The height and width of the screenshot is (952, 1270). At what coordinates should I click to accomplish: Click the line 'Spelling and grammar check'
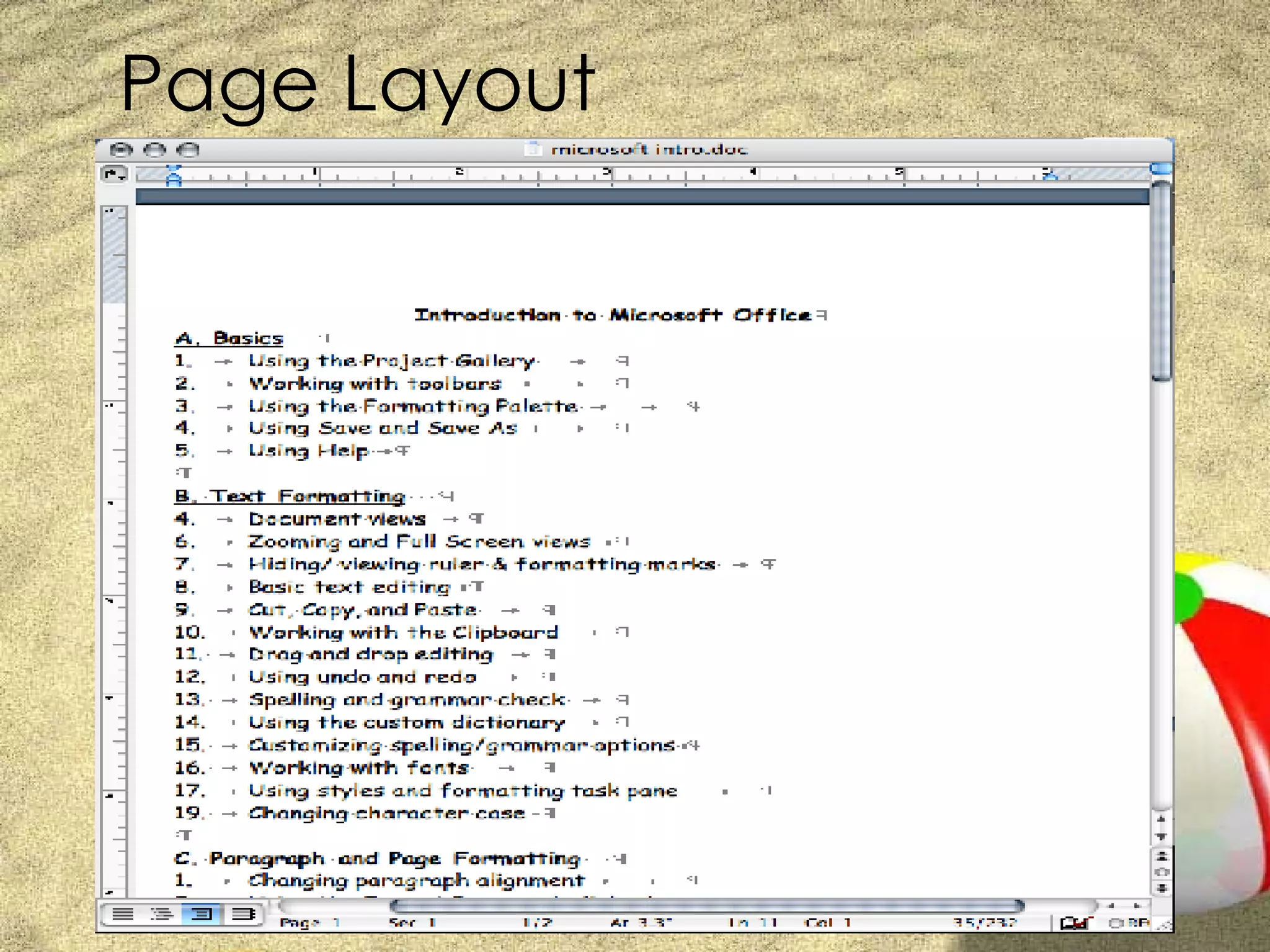click(x=407, y=700)
